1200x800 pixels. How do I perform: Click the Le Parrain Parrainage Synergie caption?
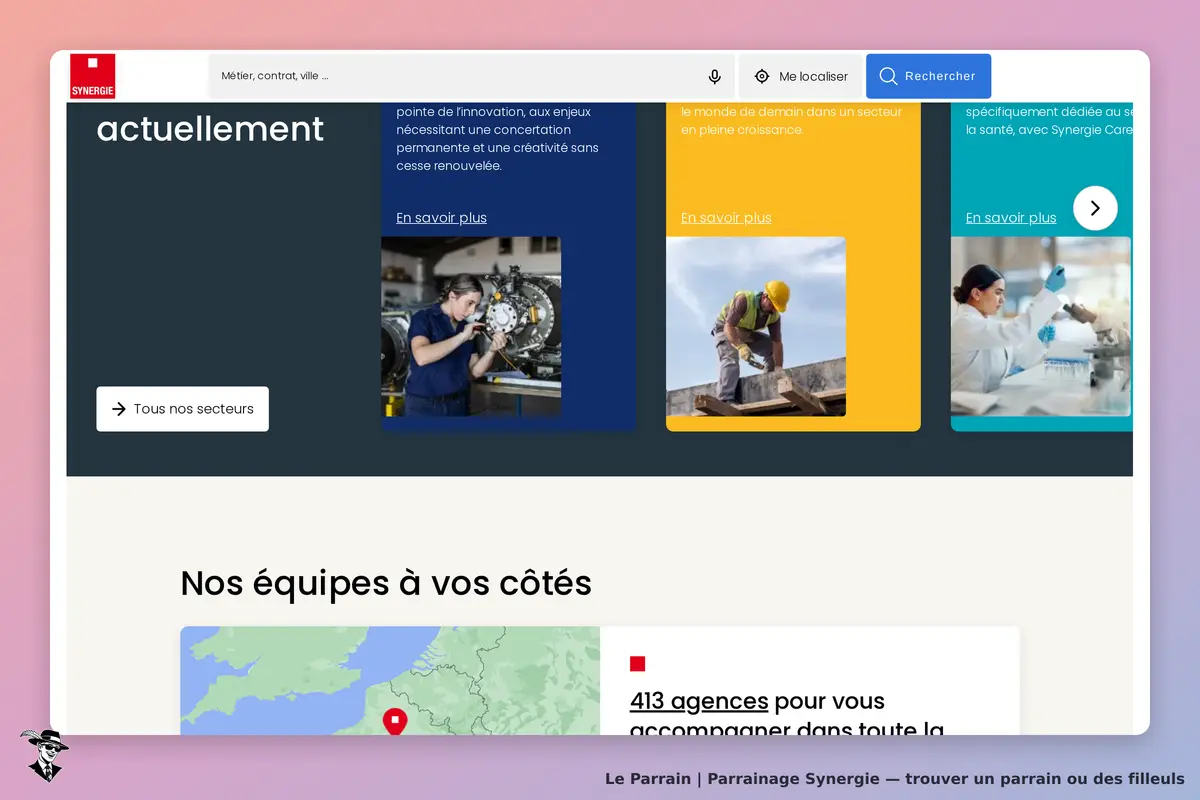coord(894,779)
